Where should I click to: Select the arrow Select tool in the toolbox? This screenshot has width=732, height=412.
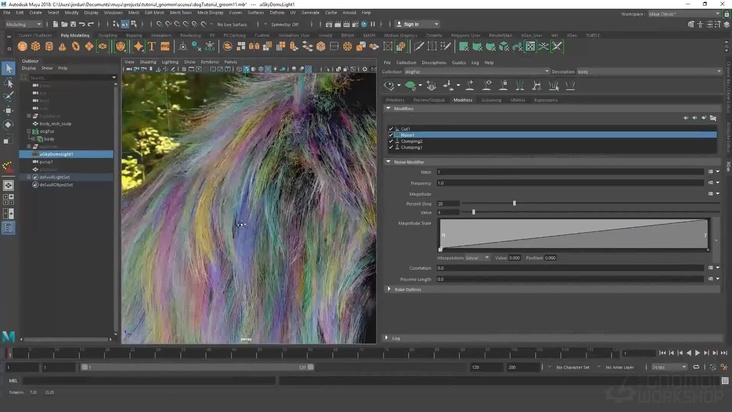[8, 68]
